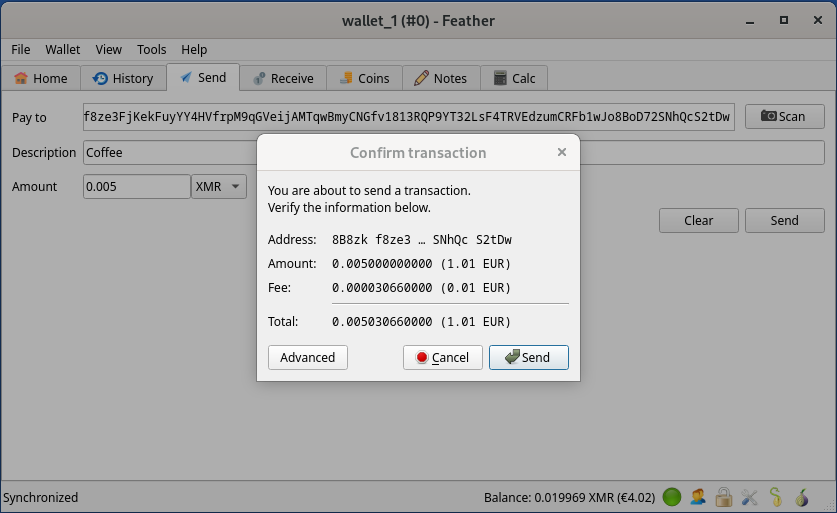
Task: Click the Pay to address field
Action: point(408,117)
